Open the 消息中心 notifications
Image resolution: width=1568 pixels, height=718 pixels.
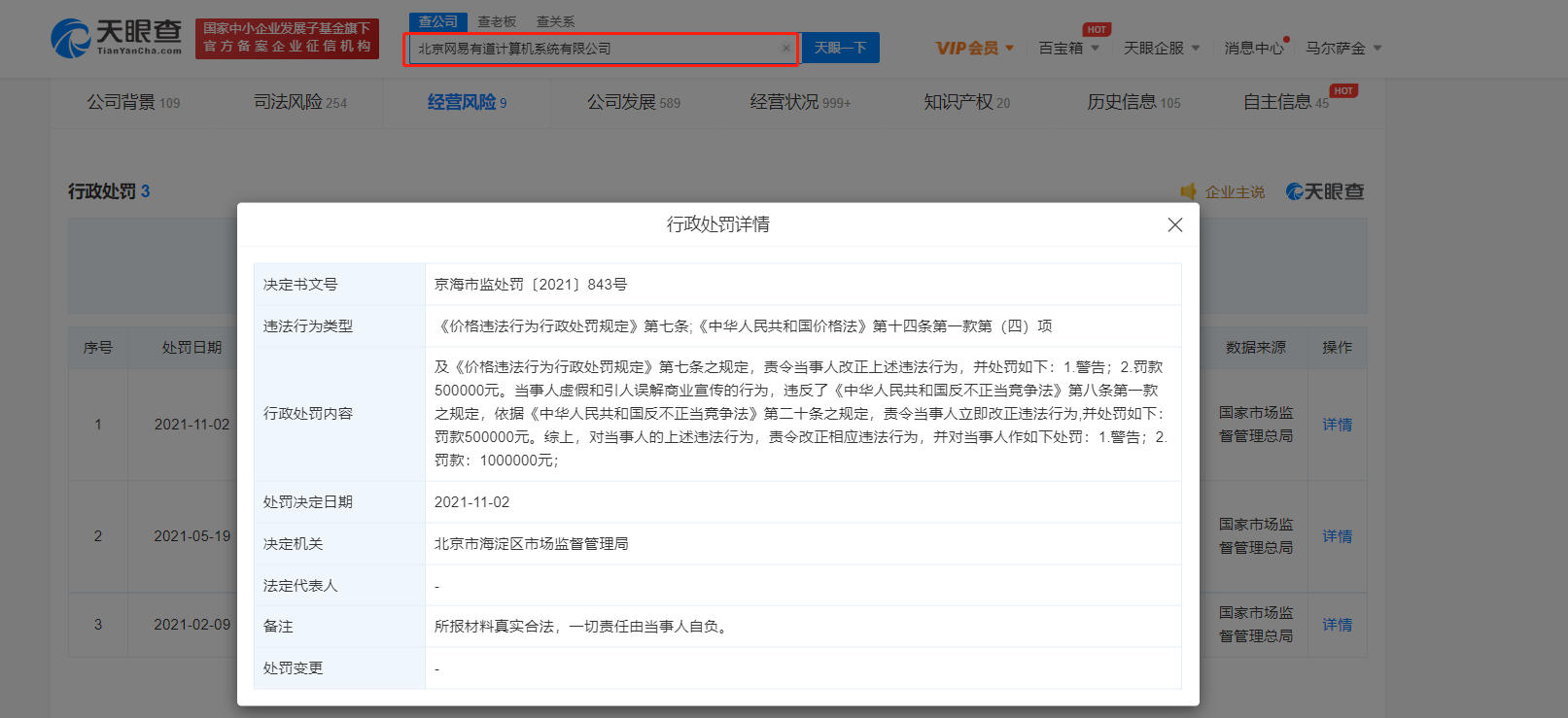coord(1256,48)
